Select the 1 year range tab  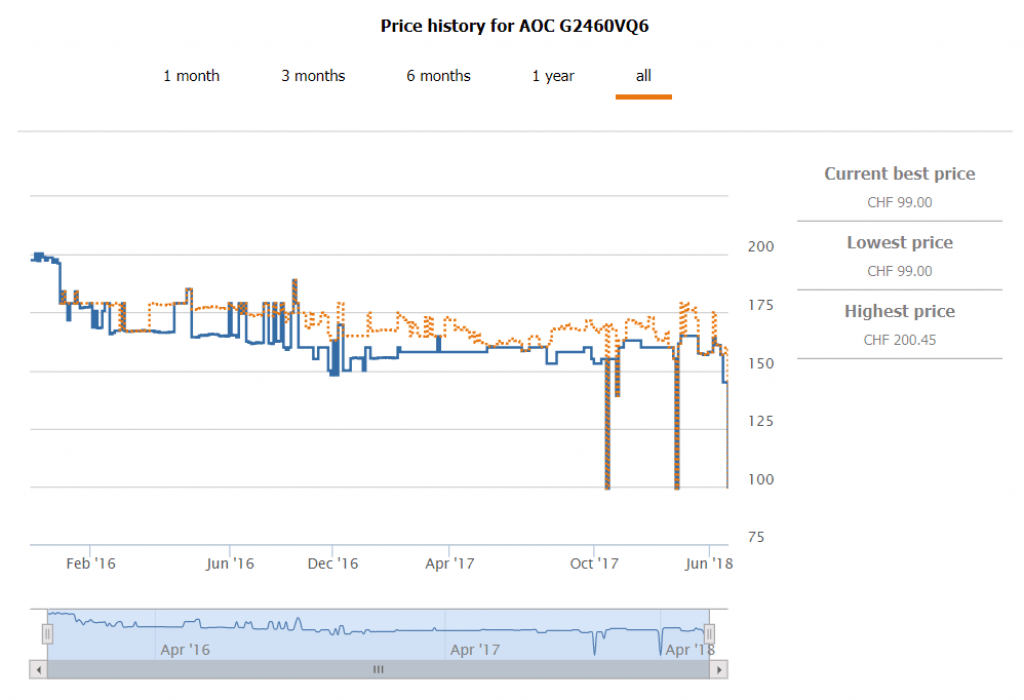point(553,76)
